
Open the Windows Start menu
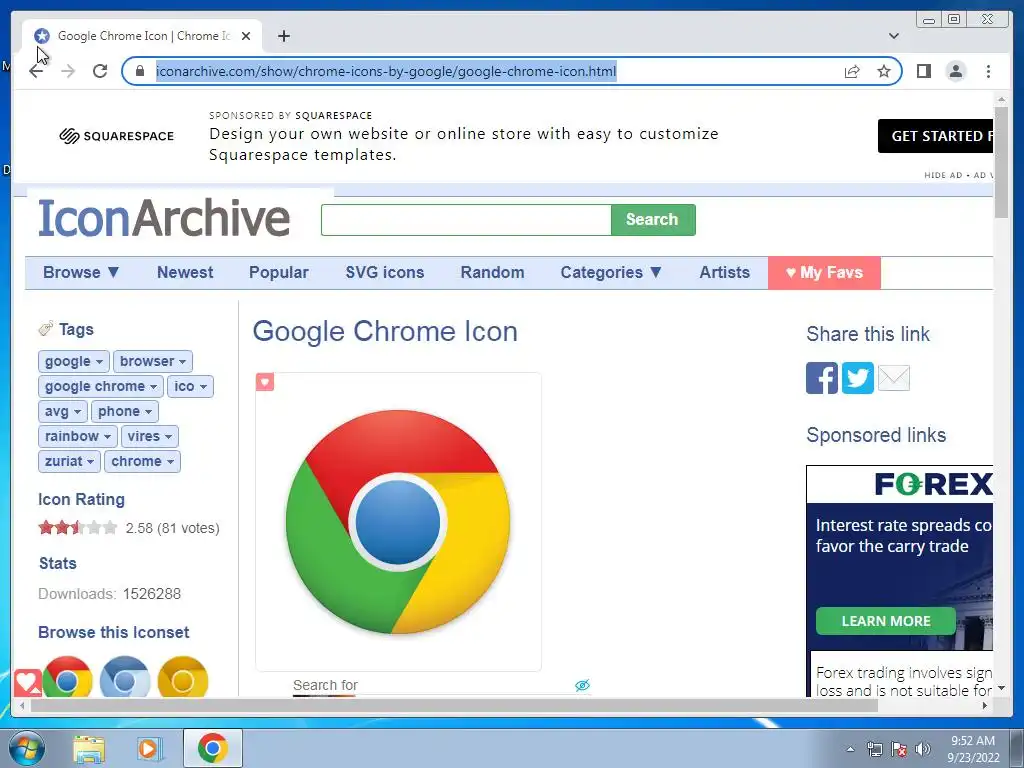[x=26, y=748]
